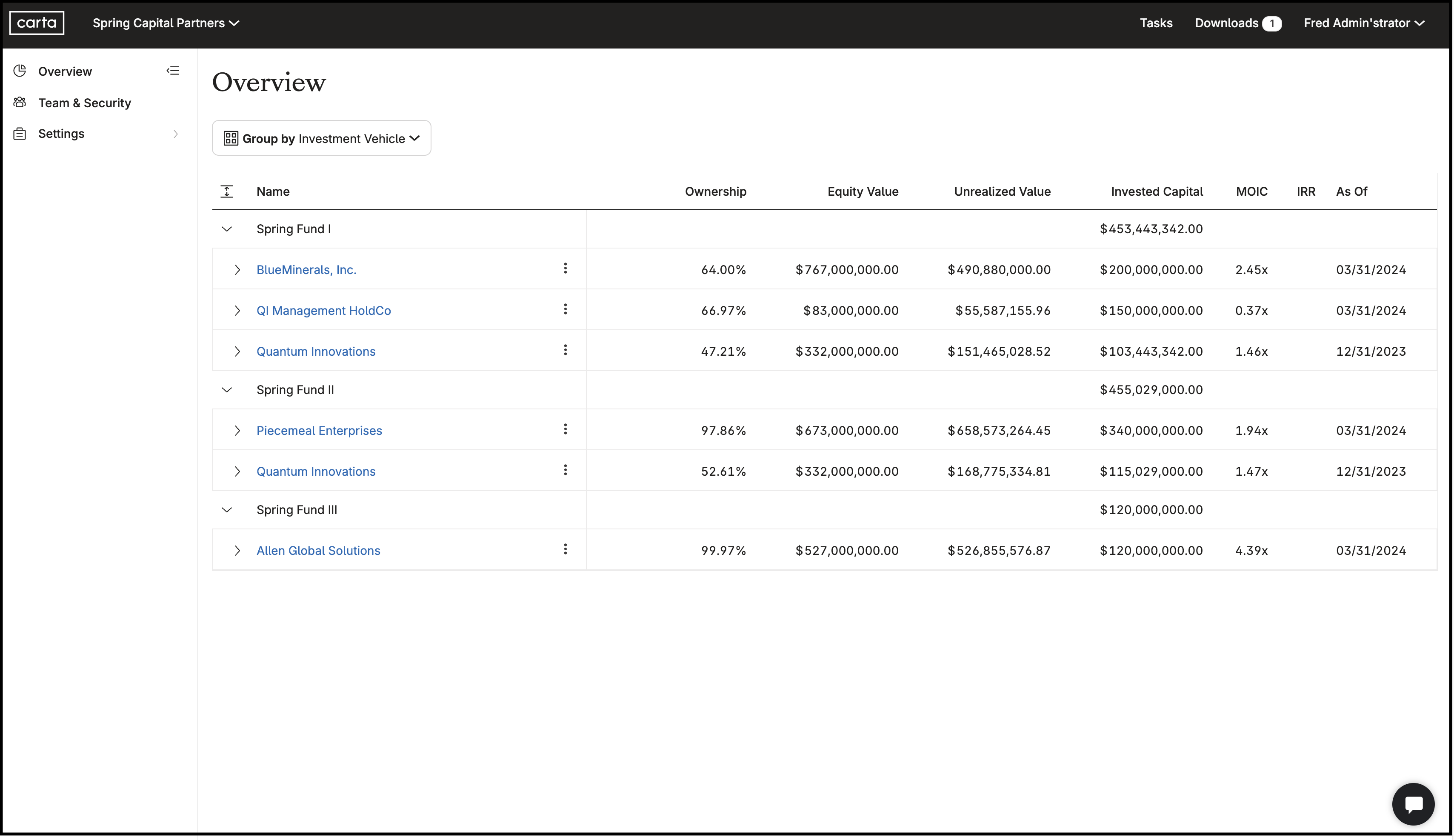Viewport: 1454px width, 840px height.
Task: Collapse the Spring Fund III group
Action: (227, 510)
